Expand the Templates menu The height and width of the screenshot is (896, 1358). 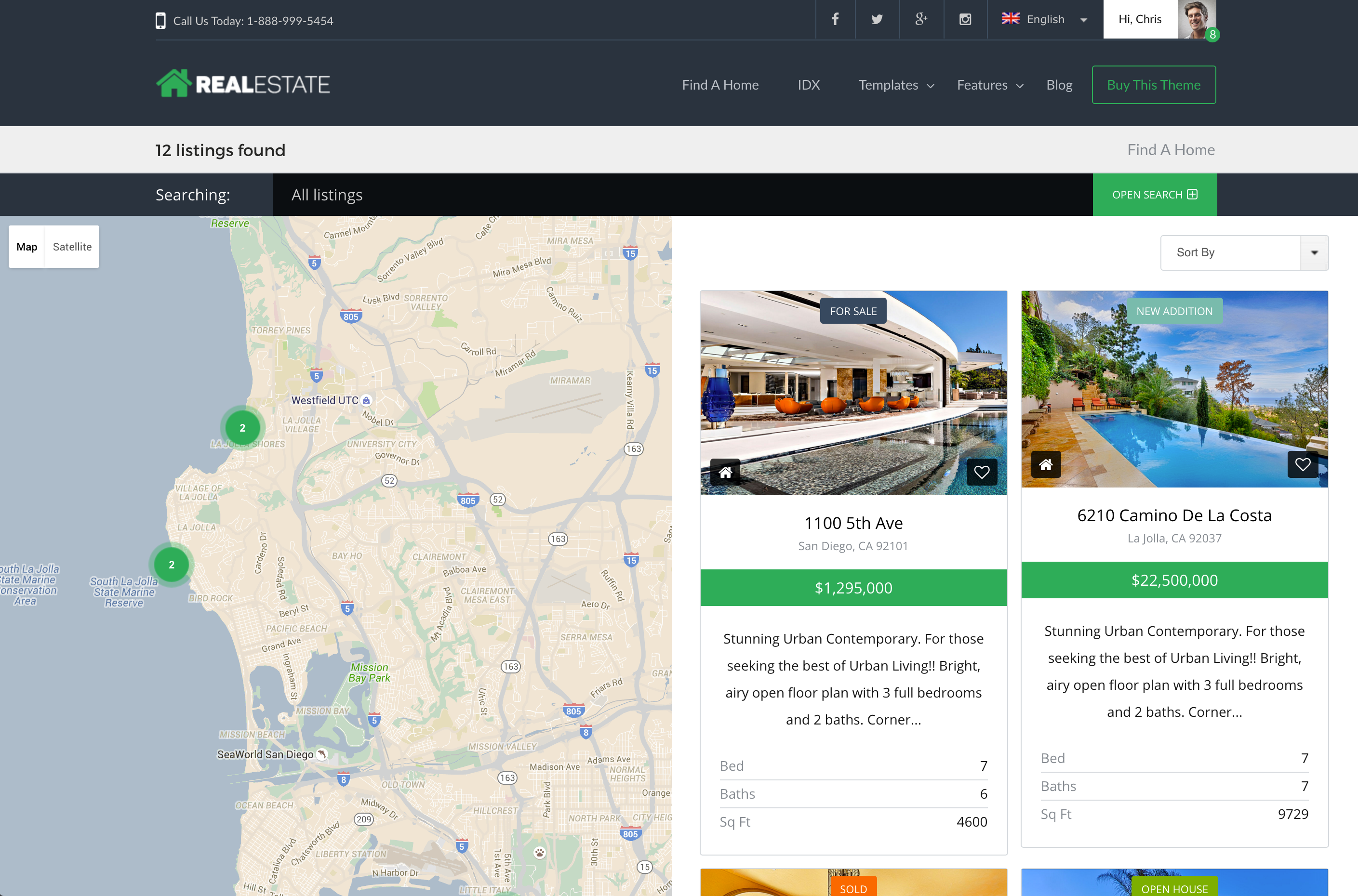click(896, 85)
